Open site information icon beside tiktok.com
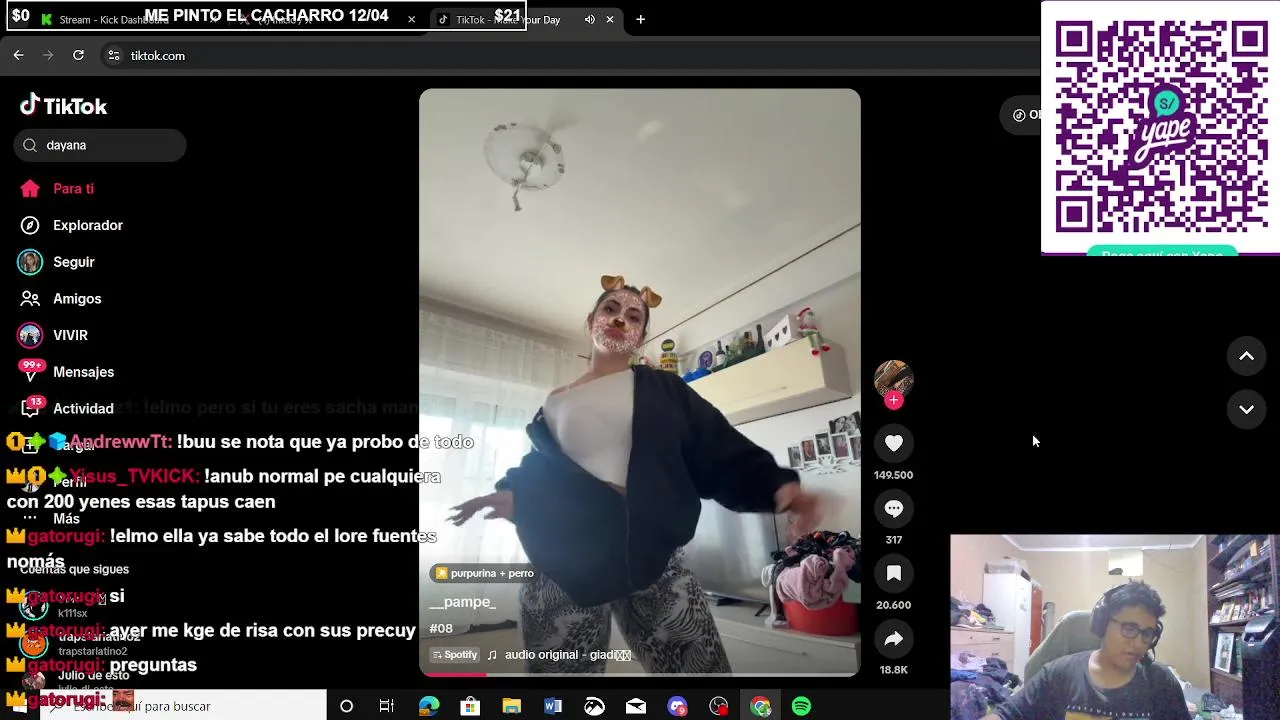This screenshot has height=720, width=1280. [113, 56]
